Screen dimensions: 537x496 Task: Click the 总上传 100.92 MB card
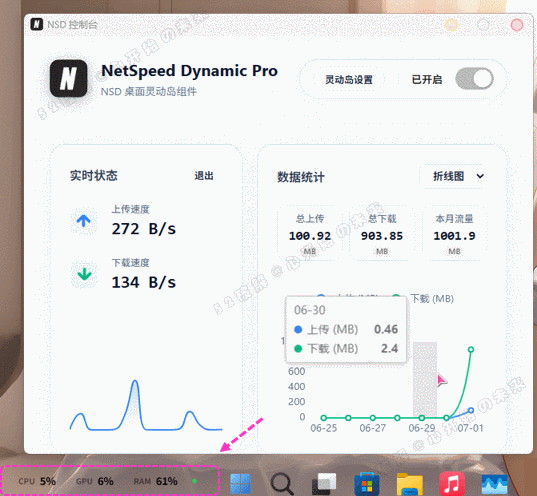[310, 234]
